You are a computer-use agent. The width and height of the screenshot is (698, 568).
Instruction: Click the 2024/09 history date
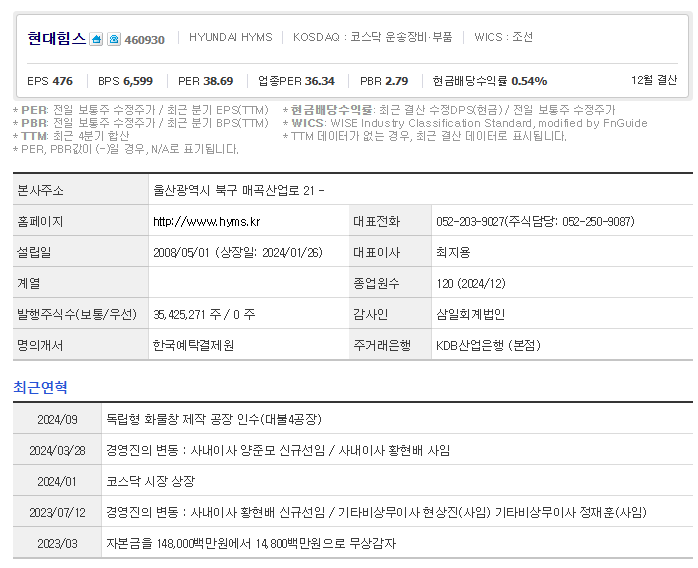[x=57, y=419]
